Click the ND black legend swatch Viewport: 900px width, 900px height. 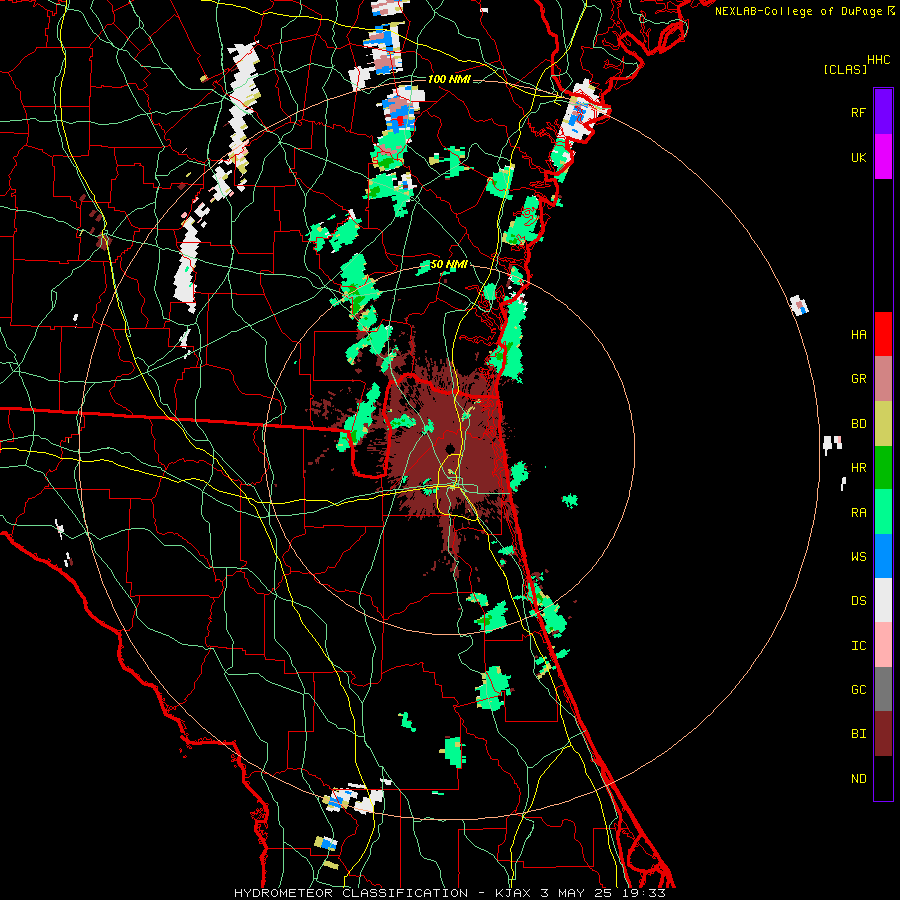click(x=883, y=778)
